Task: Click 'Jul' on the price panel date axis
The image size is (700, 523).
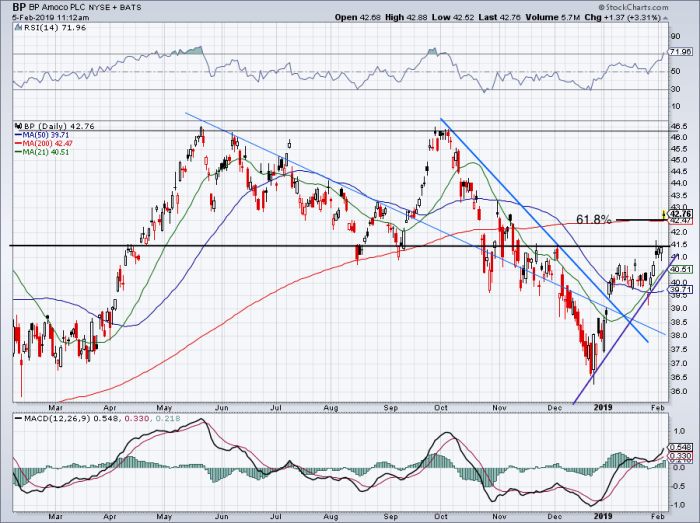Action: [276, 407]
